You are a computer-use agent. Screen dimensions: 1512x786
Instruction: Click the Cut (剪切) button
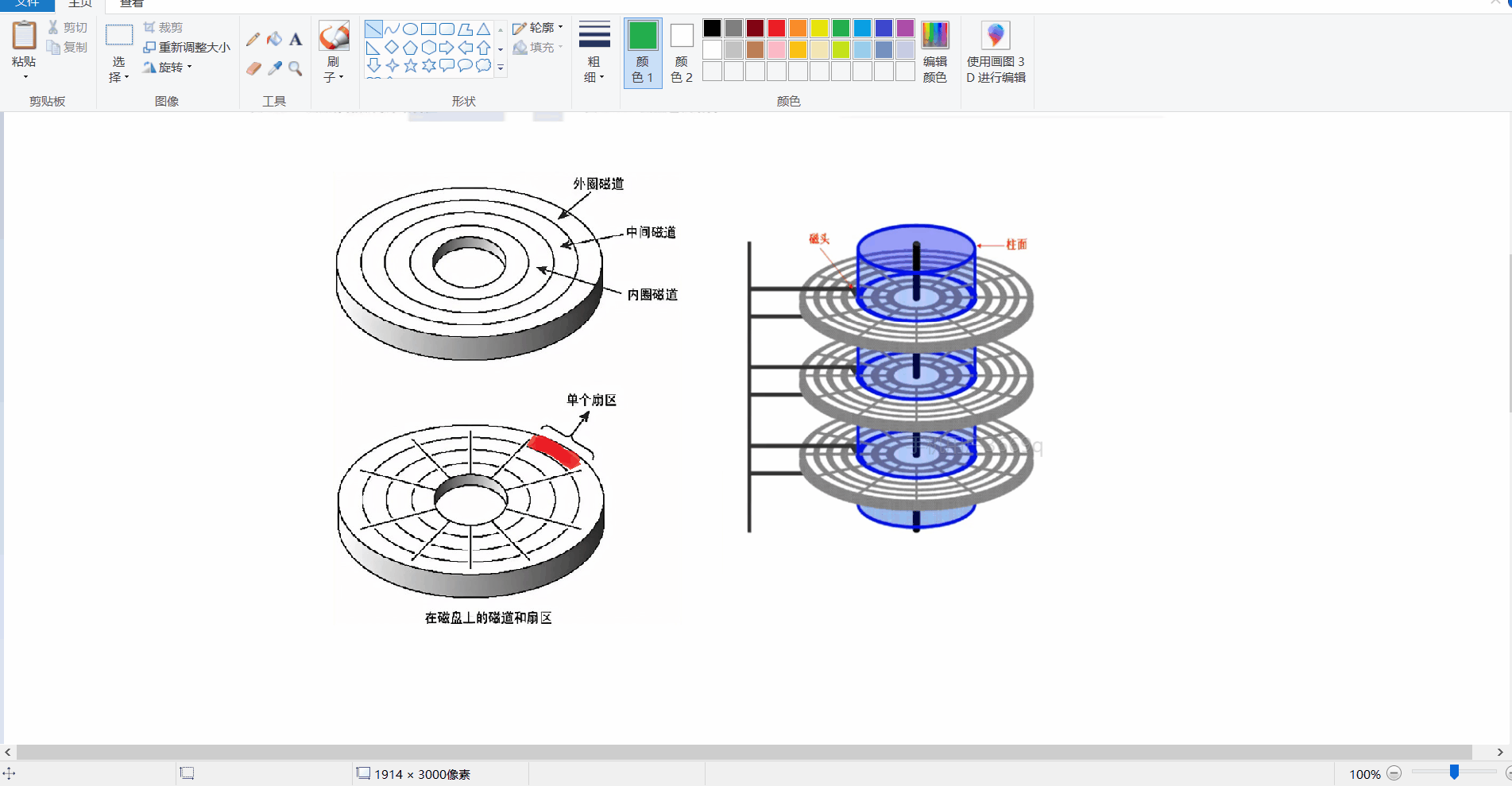coord(67,28)
